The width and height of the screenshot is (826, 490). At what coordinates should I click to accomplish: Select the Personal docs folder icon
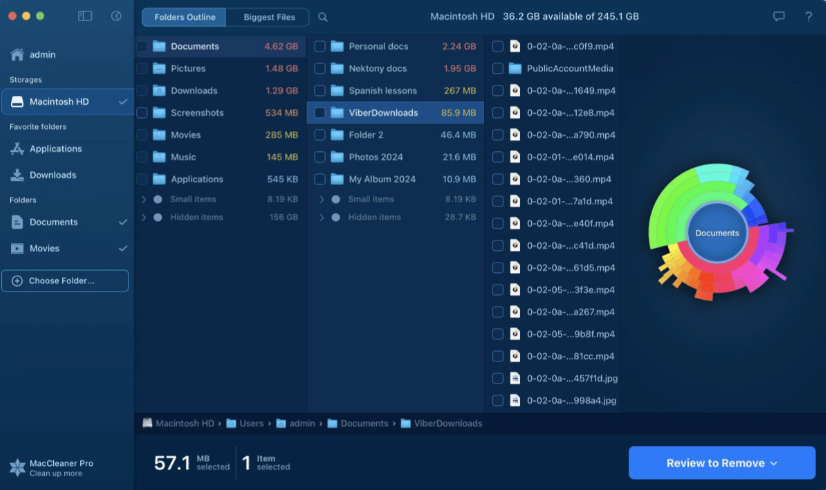[337, 46]
